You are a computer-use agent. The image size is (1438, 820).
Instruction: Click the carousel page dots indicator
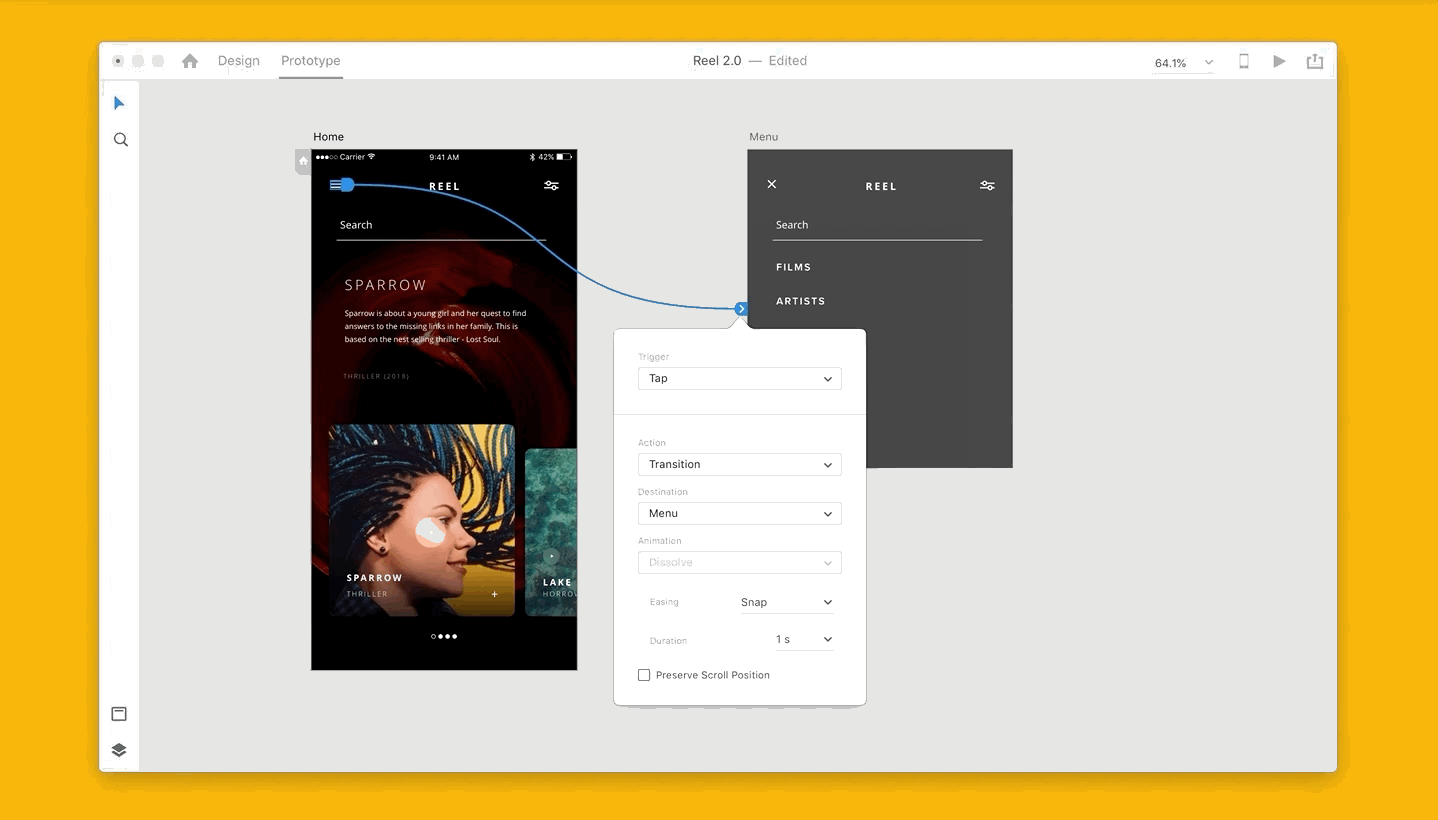(x=444, y=636)
